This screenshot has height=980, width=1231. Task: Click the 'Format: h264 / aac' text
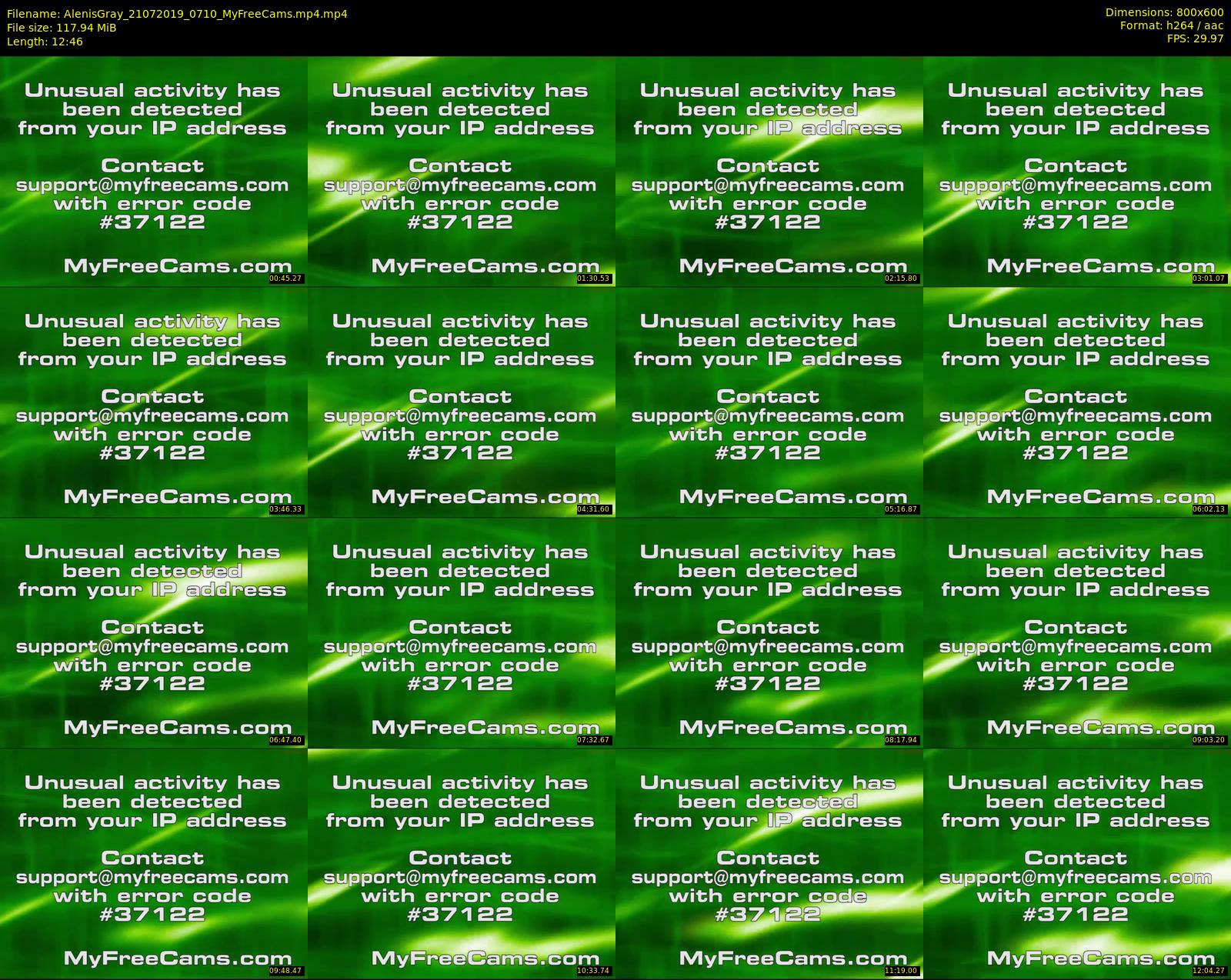coord(1172,25)
